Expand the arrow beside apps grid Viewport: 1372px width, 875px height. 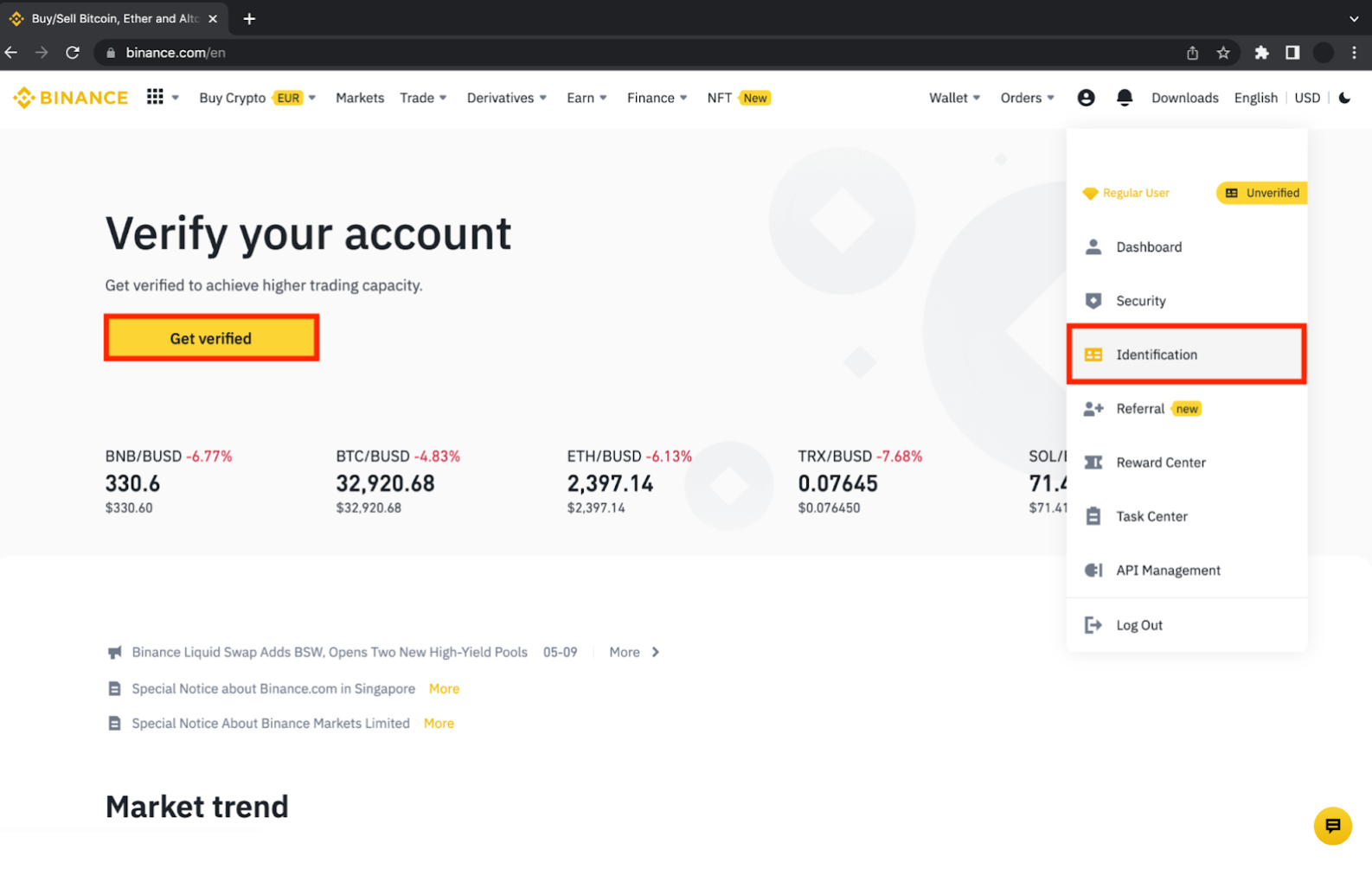click(176, 98)
